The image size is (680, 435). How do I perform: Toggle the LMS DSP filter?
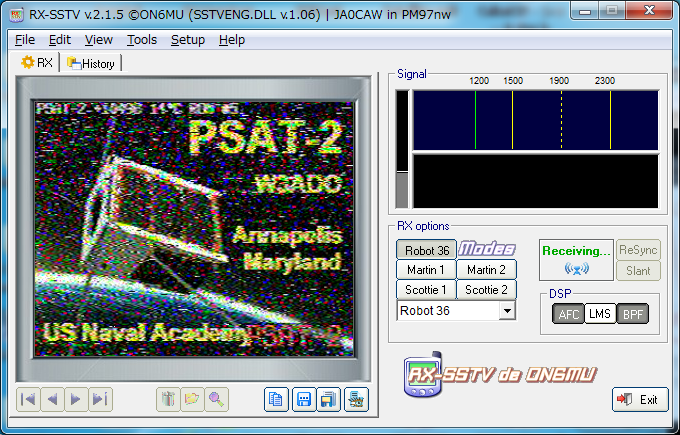[x=600, y=314]
